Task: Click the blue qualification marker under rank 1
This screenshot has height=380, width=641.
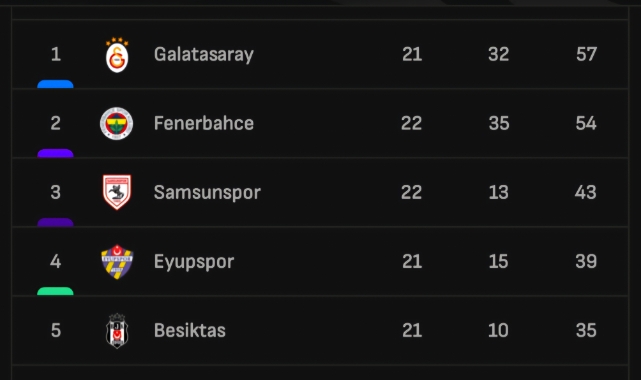Action: click(55, 84)
